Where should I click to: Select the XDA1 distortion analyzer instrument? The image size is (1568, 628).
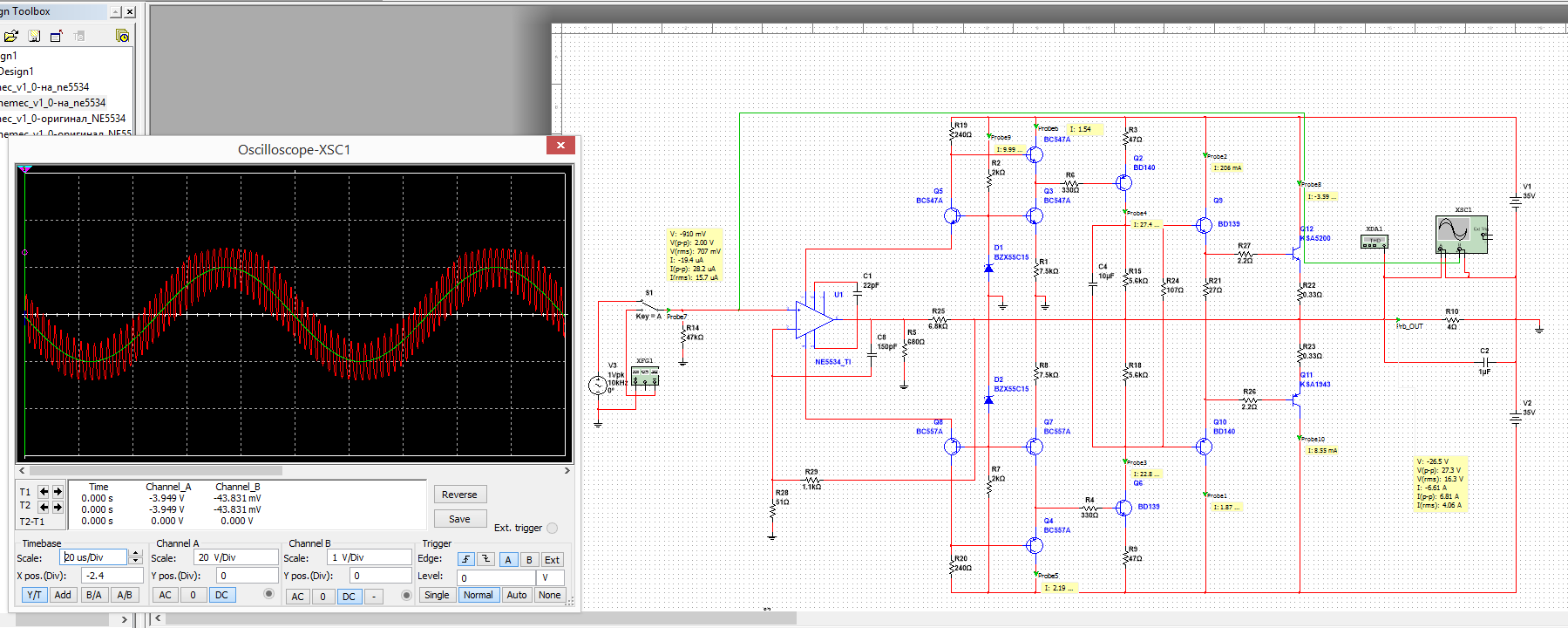1374,241
